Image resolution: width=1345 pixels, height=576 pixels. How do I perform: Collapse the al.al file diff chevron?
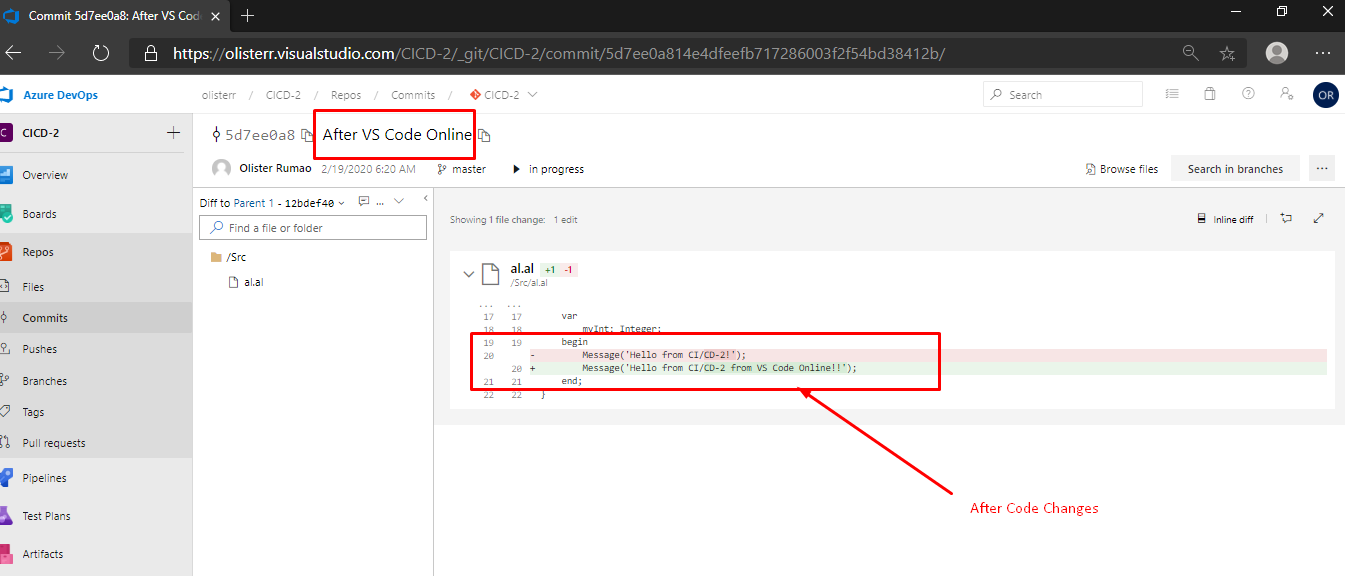coord(468,274)
